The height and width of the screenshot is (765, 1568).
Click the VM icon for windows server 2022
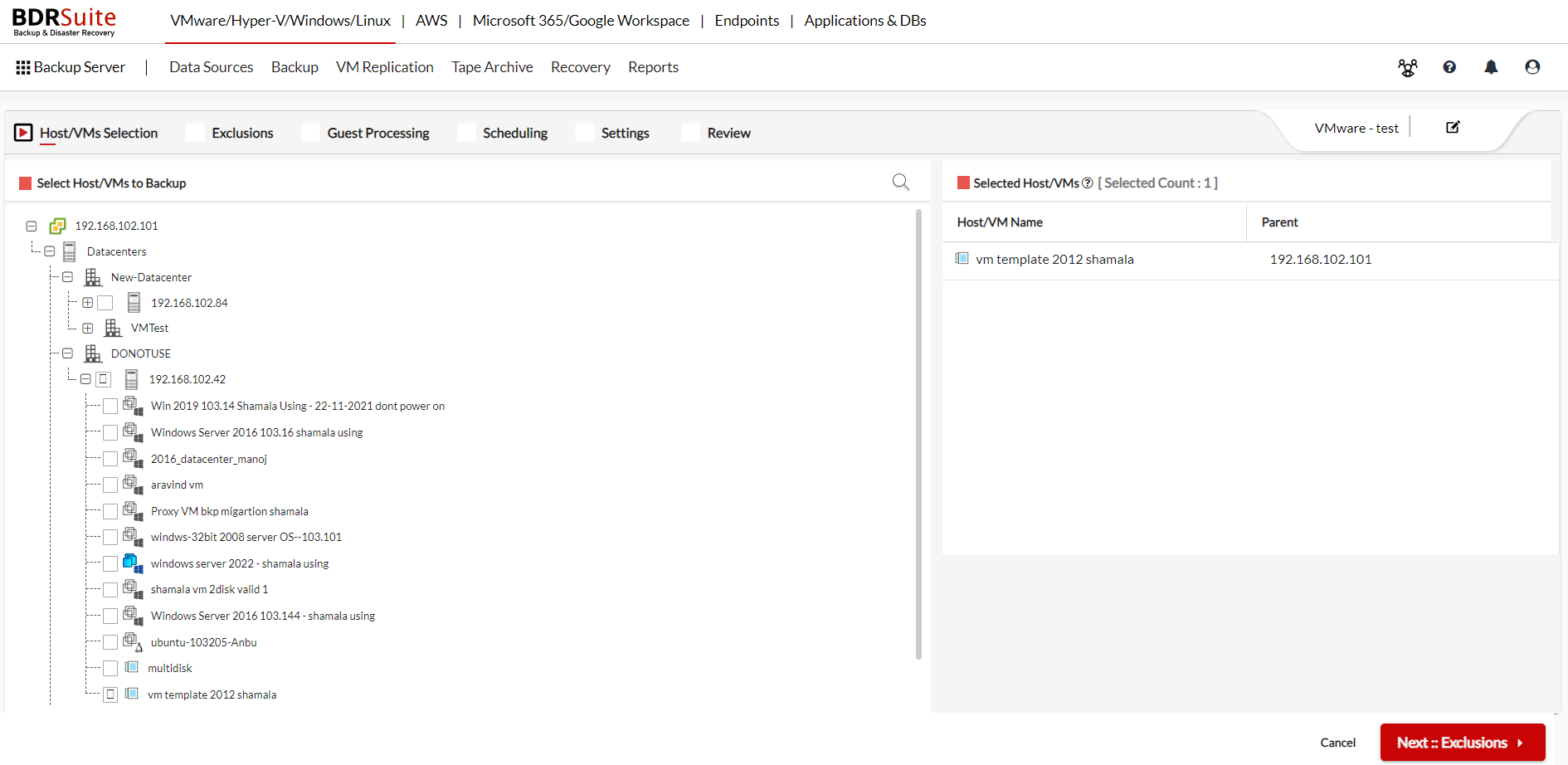pyautogui.click(x=133, y=563)
